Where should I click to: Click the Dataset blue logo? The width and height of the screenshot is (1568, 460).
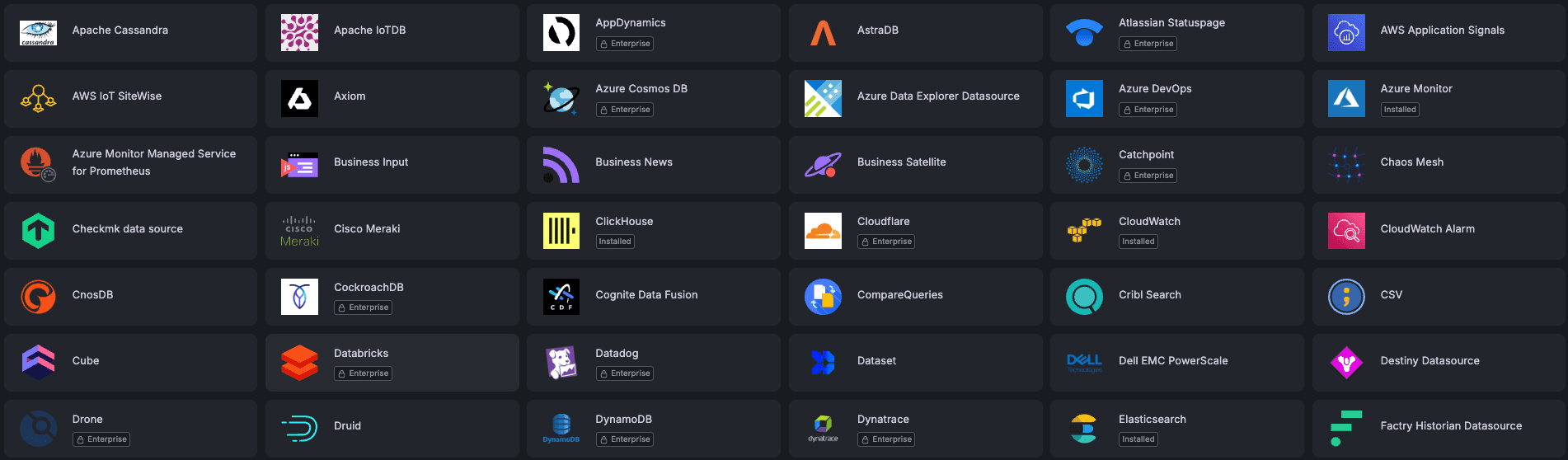[823, 363]
